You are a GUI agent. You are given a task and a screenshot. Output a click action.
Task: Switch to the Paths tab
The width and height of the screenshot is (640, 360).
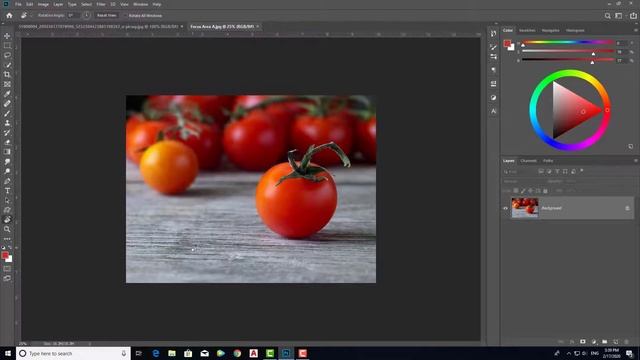pyautogui.click(x=548, y=161)
